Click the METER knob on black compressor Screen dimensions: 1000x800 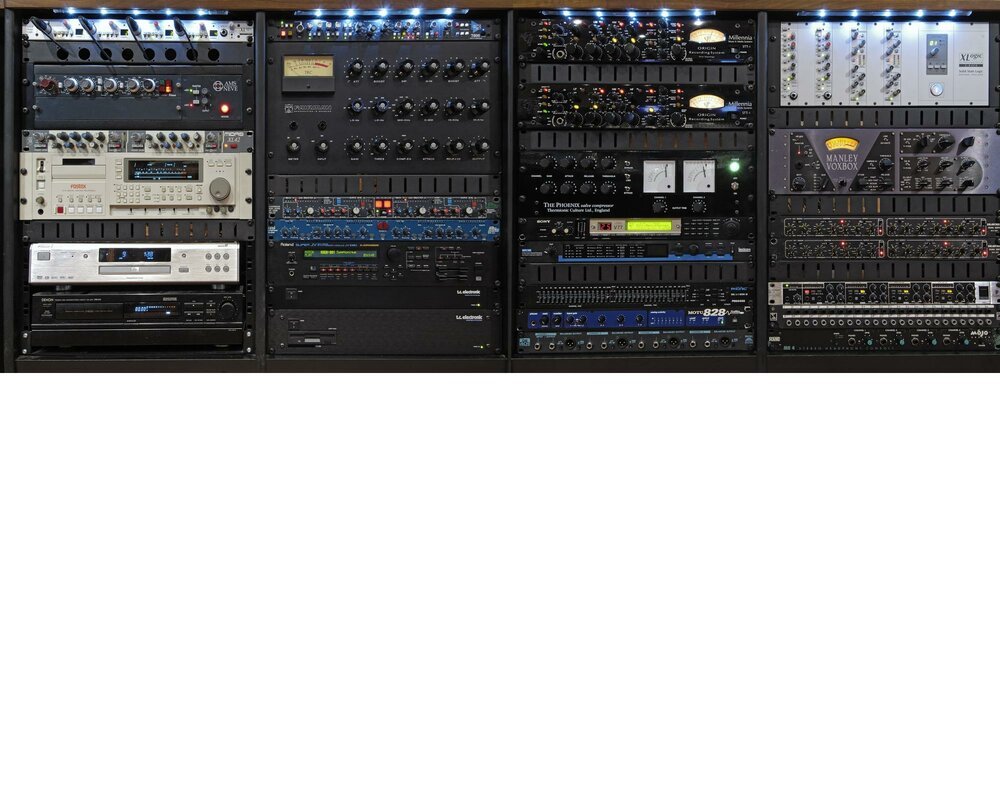(293, 147)
